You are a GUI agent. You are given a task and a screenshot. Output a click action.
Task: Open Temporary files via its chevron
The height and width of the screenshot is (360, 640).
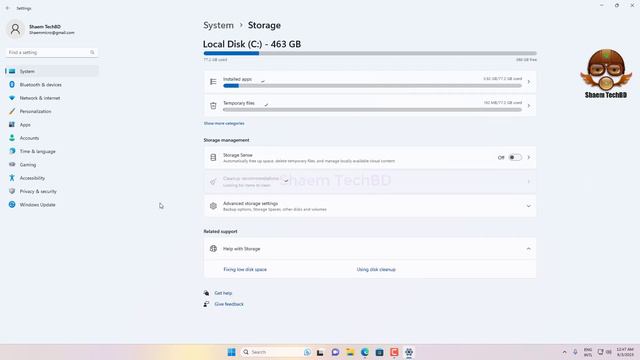(529, 106)
